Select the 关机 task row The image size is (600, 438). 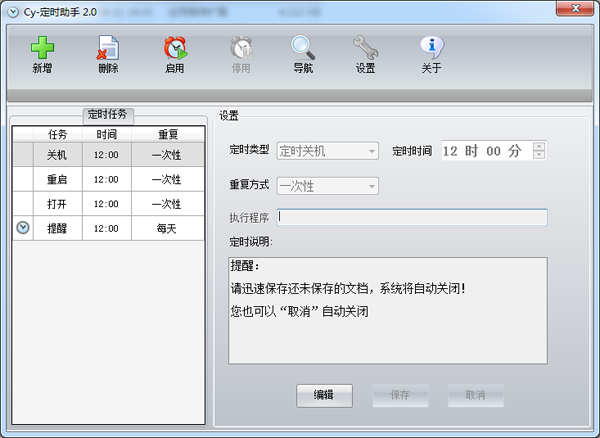pos(109,155)
